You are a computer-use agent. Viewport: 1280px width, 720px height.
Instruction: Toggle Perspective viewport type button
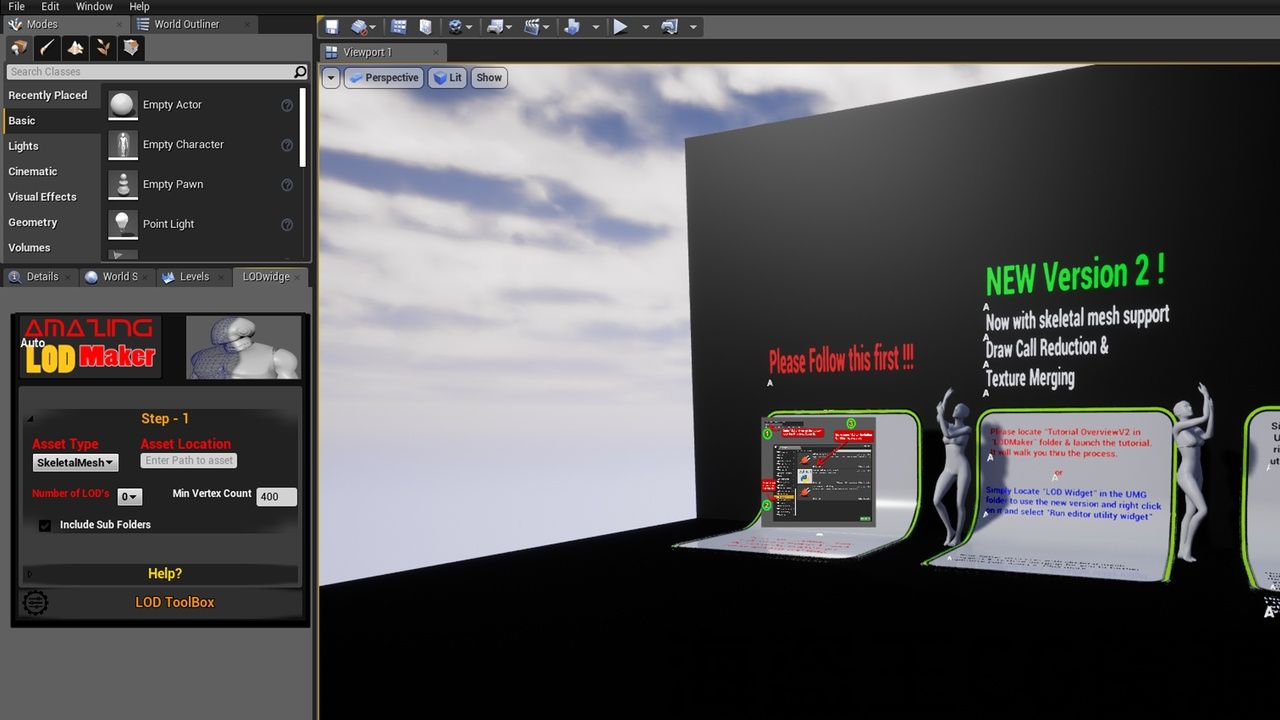click(x=383, y=78)
